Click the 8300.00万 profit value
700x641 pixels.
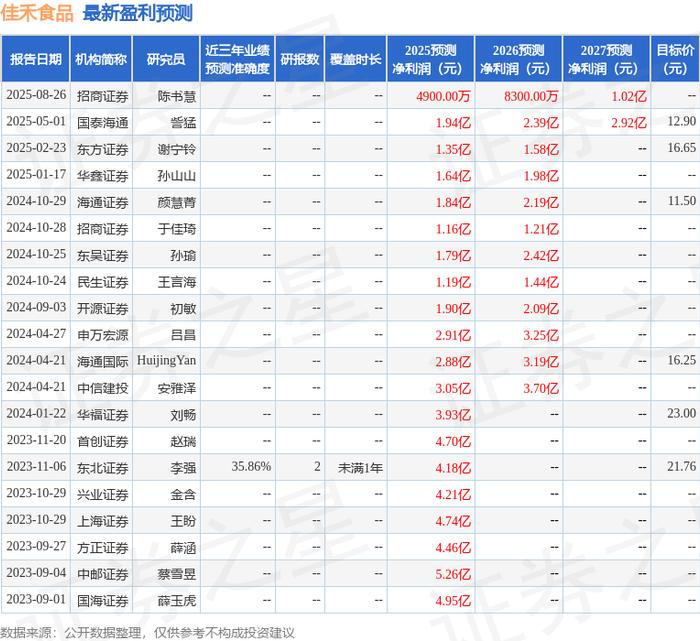coord(531,96)
